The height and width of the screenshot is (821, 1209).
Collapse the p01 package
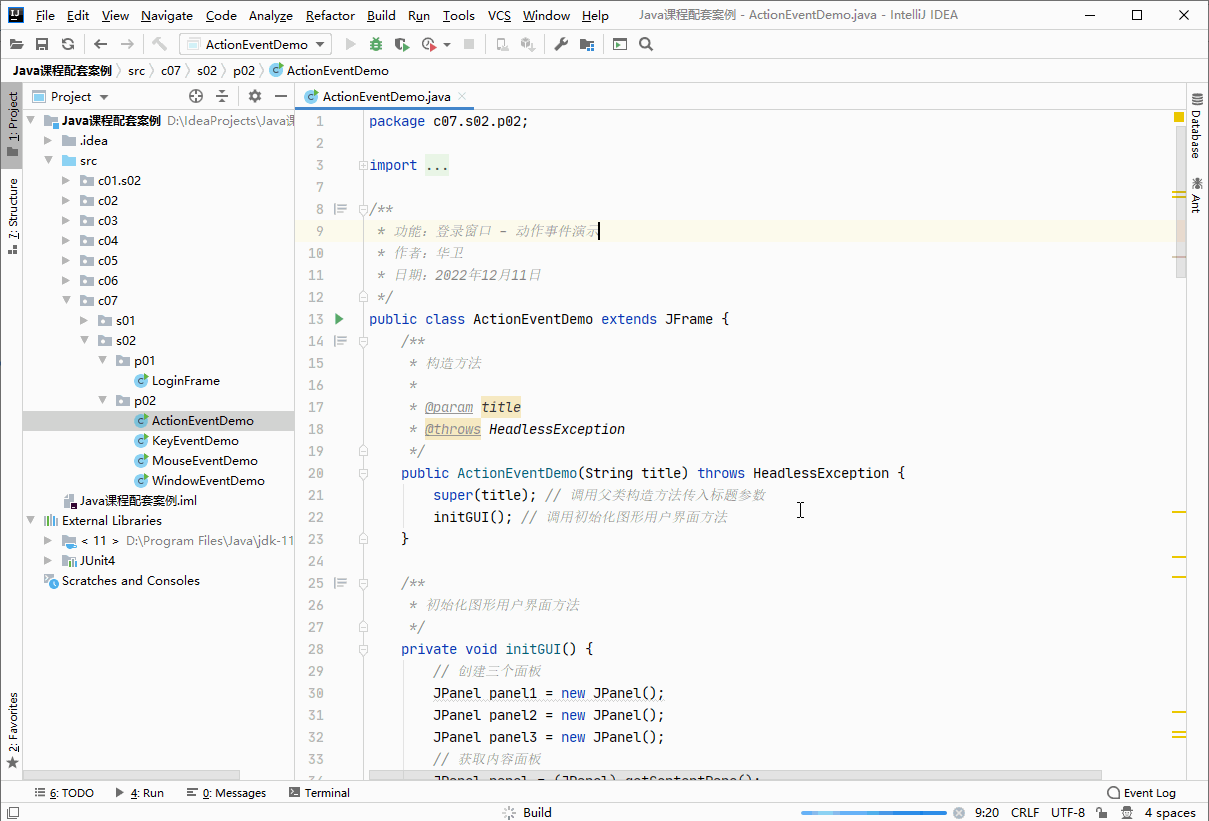point(102,360)
